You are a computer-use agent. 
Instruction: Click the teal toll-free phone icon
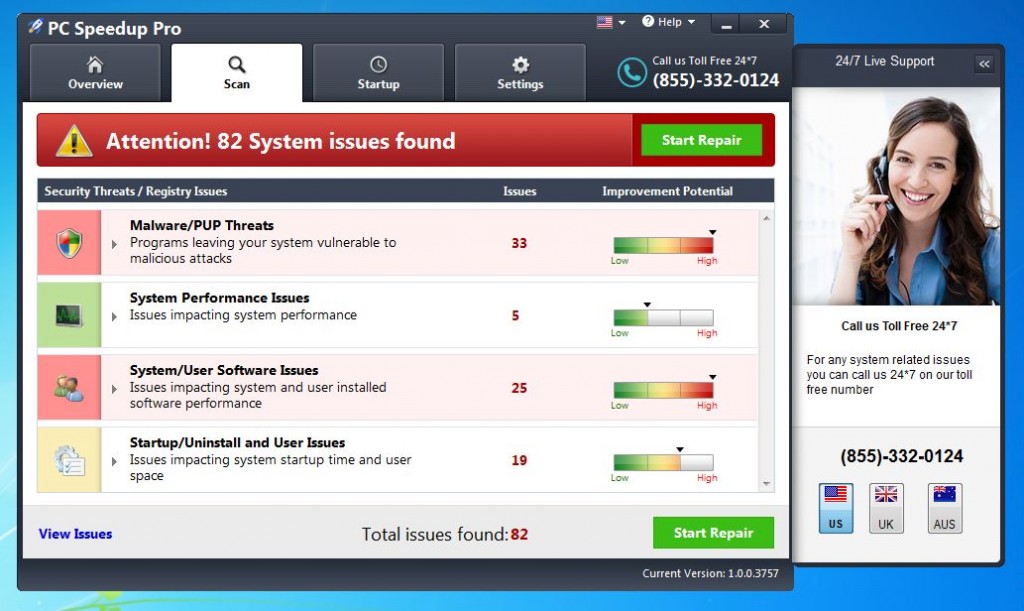coord(631,72)
